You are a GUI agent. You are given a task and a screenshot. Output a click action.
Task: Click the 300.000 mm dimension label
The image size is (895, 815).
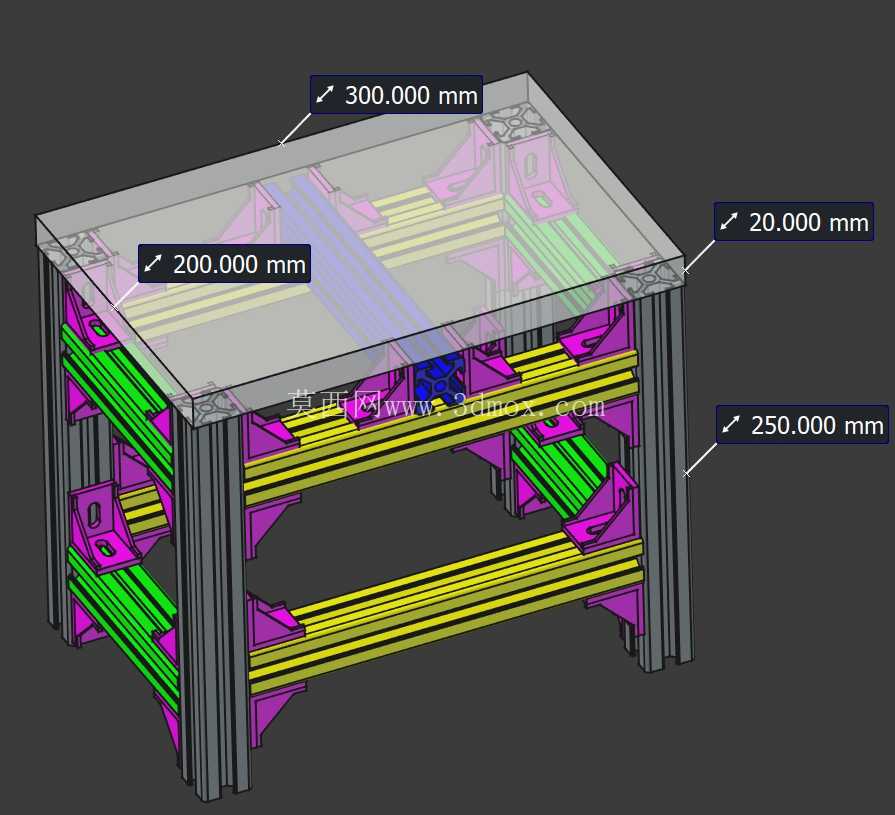397,95
